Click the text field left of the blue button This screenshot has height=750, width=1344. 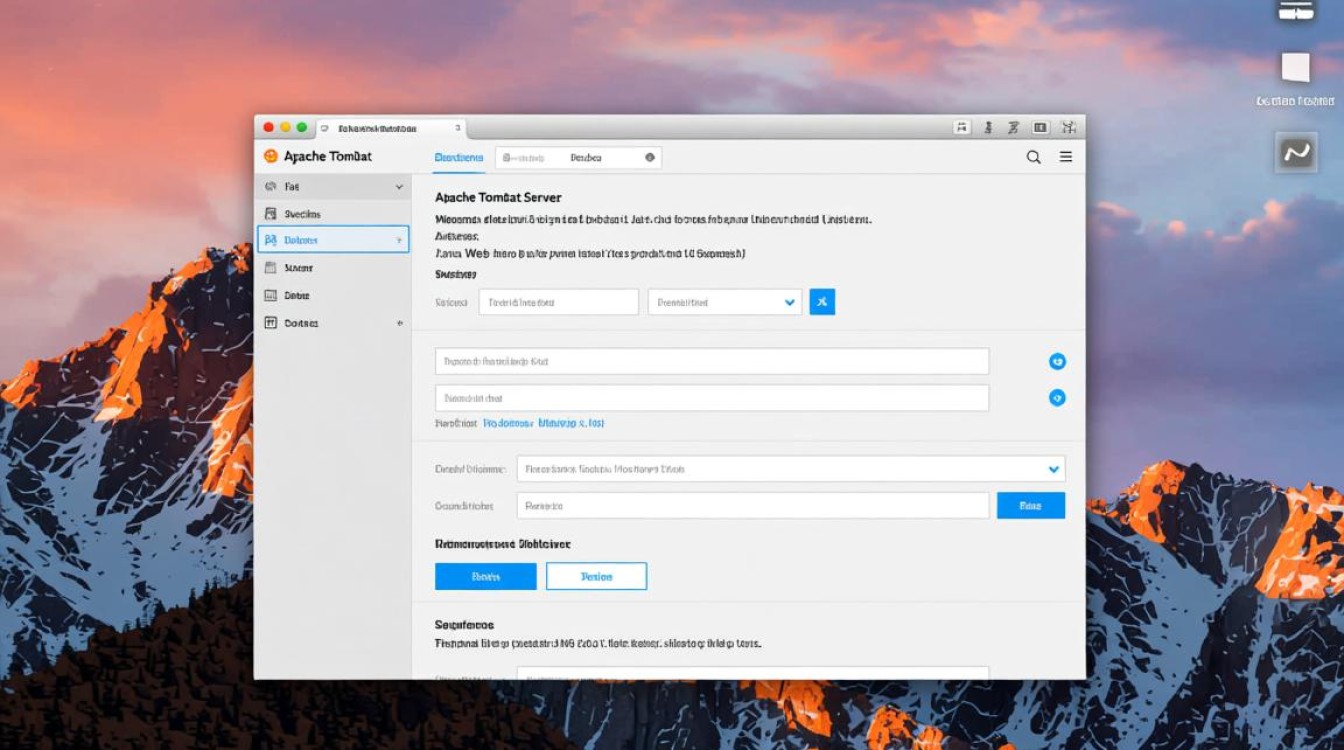click(752, 506)
